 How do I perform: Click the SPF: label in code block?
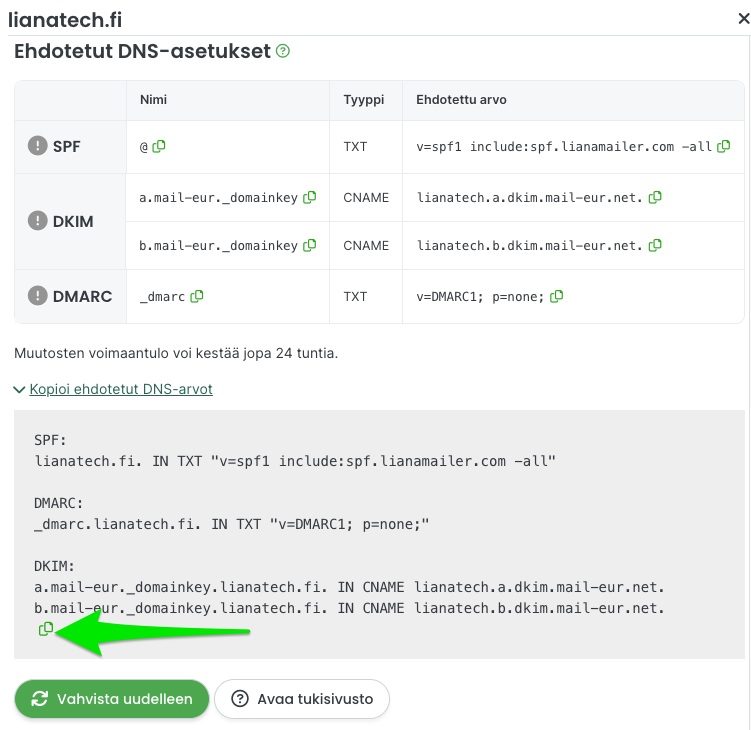pos(50,440)
